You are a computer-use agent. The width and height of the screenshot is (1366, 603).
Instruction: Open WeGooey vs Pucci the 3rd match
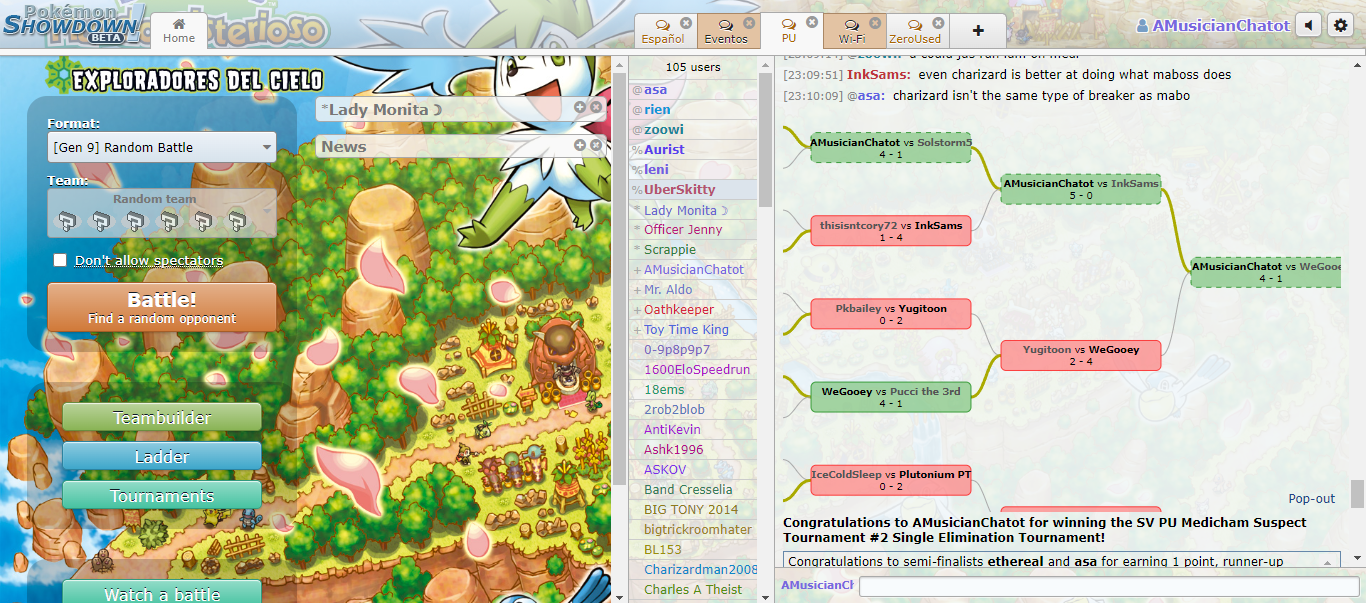click(890, 397)
